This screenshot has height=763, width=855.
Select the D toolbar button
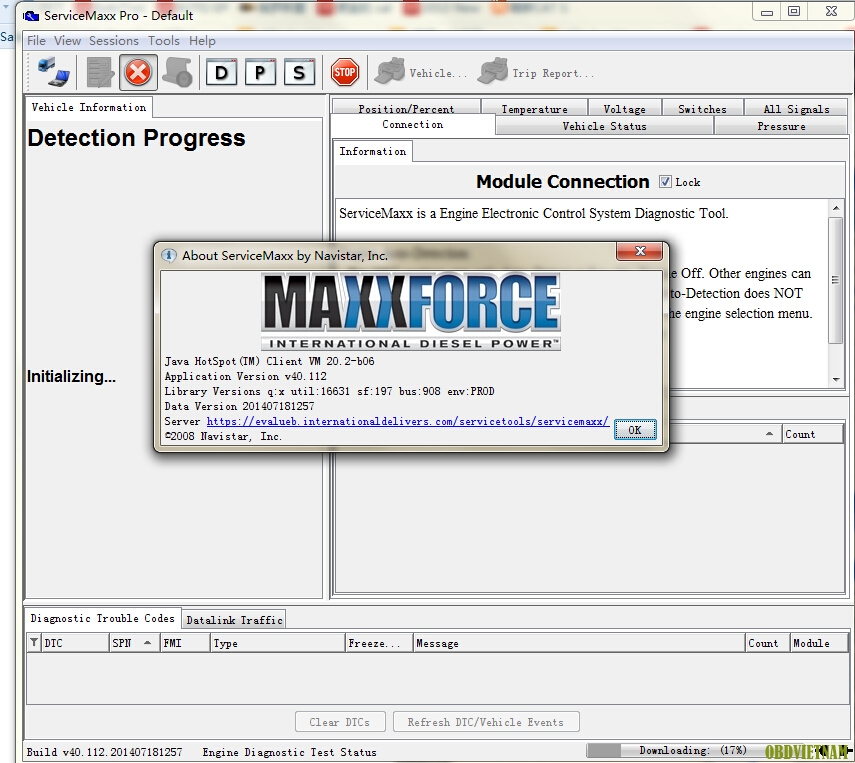(221, 72)
